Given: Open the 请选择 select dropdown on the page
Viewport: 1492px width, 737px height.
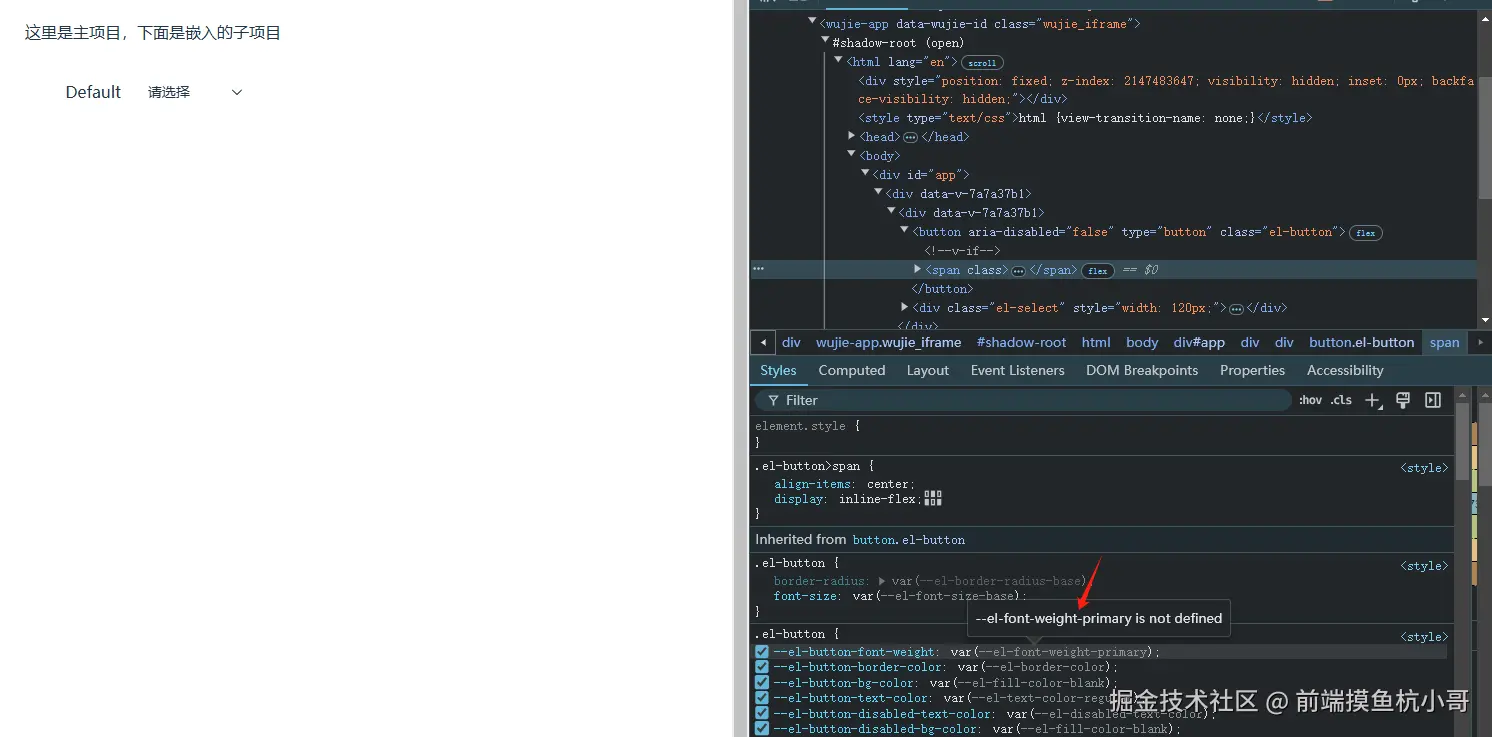Looking at the screenshot, I should tap(196, 91).
